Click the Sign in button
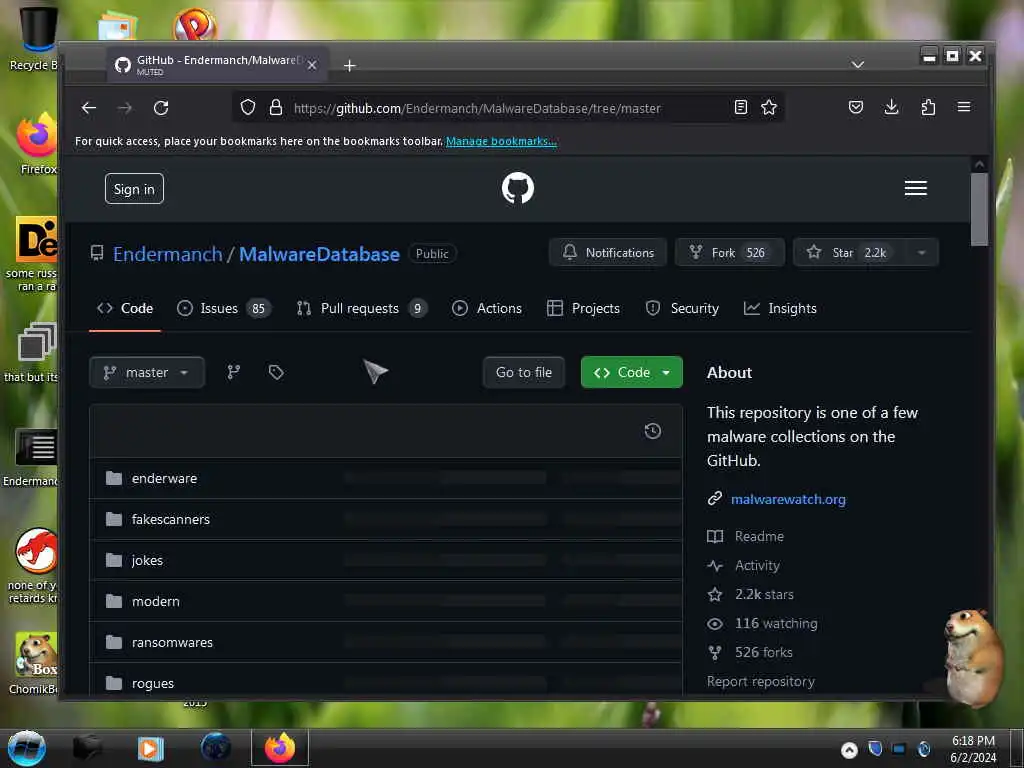Image resolution: width=1024 pixels, height=768 pixels. [x=134, y=189]
